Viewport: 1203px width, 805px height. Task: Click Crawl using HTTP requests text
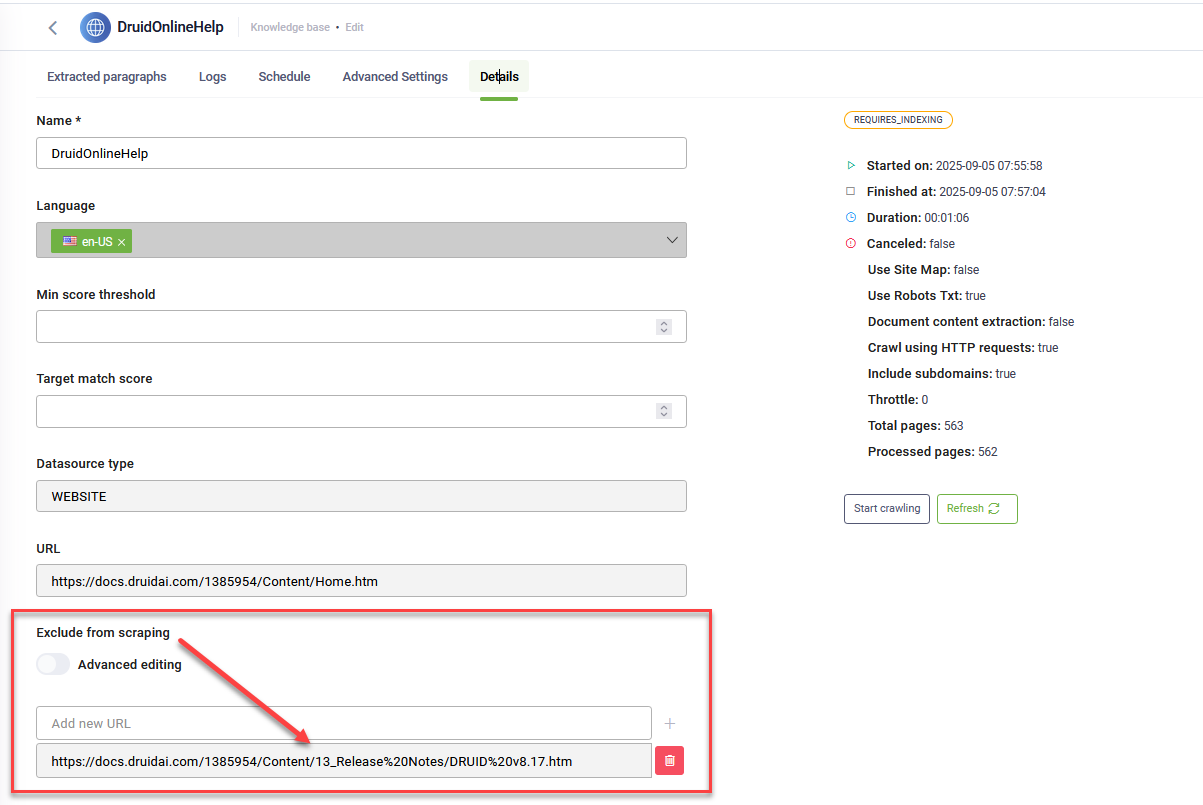click(x=963, y=348)
